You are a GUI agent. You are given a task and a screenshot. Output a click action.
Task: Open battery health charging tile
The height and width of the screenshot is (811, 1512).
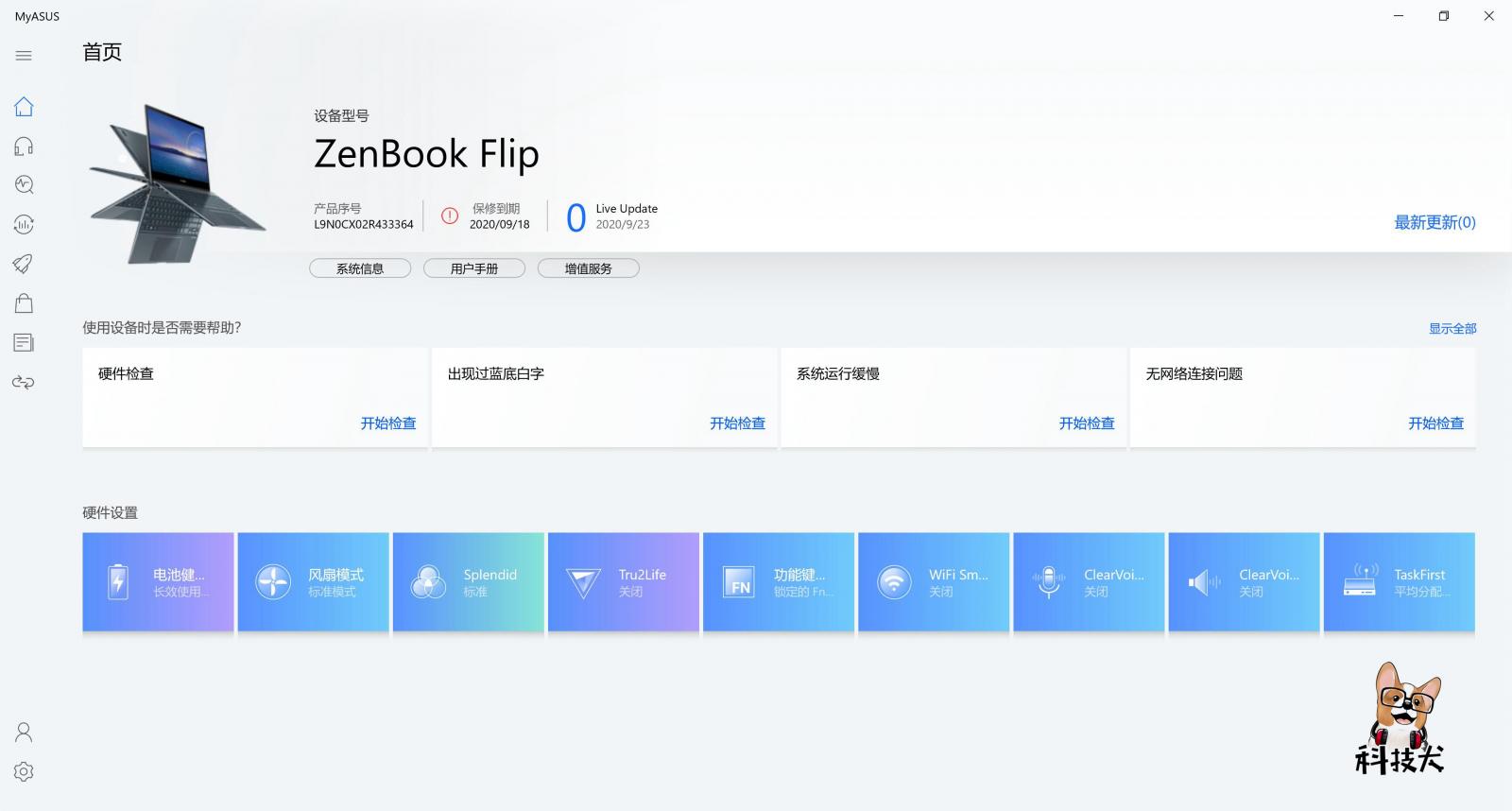pyautogui.click(x=158, y=582)
